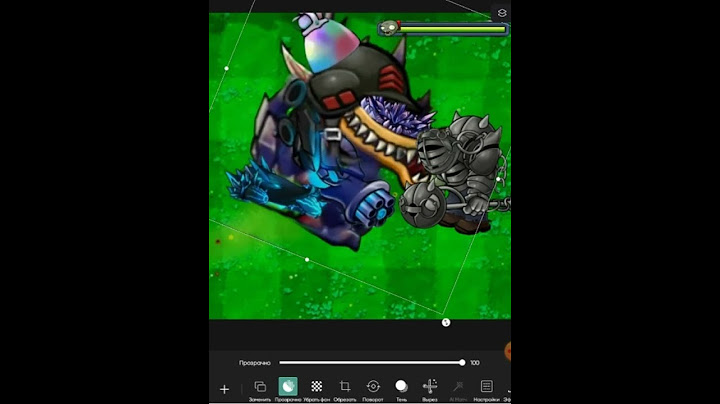
Task: Click the Прозрачно slider label
Action: (255, 363)
